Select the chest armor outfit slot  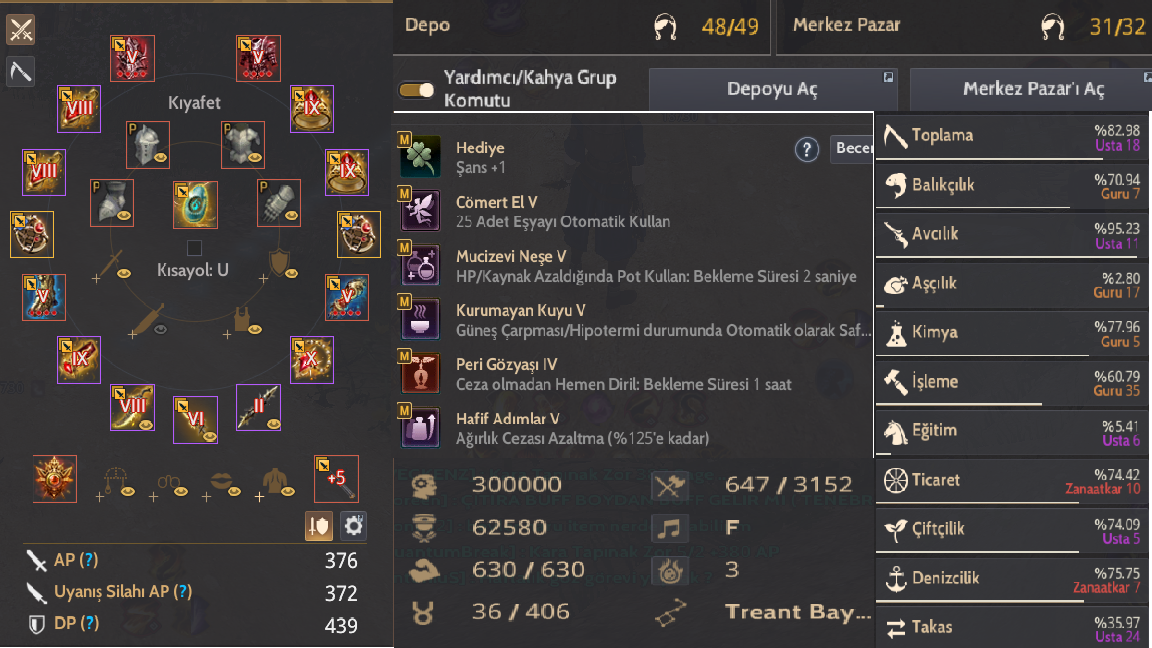coord(243,146)
